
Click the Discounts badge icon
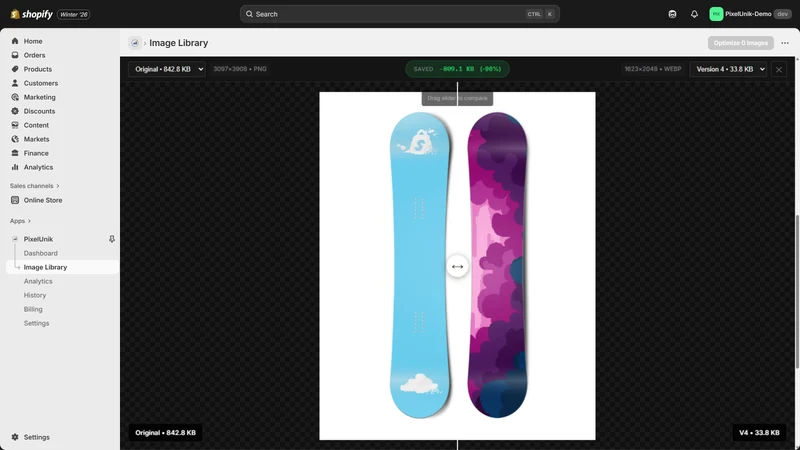tap(15, 111)
